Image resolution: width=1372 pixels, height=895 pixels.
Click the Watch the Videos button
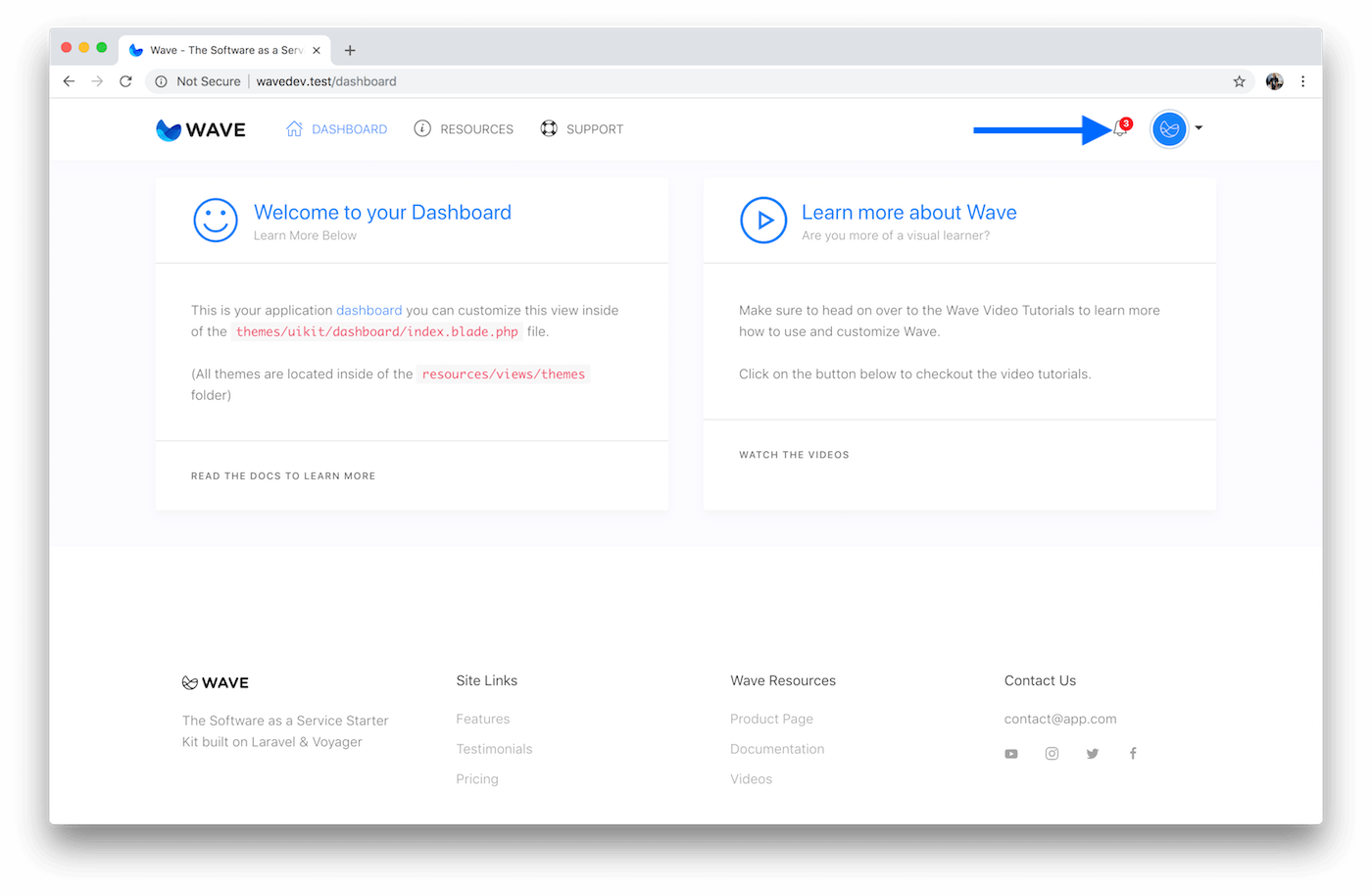794,455
